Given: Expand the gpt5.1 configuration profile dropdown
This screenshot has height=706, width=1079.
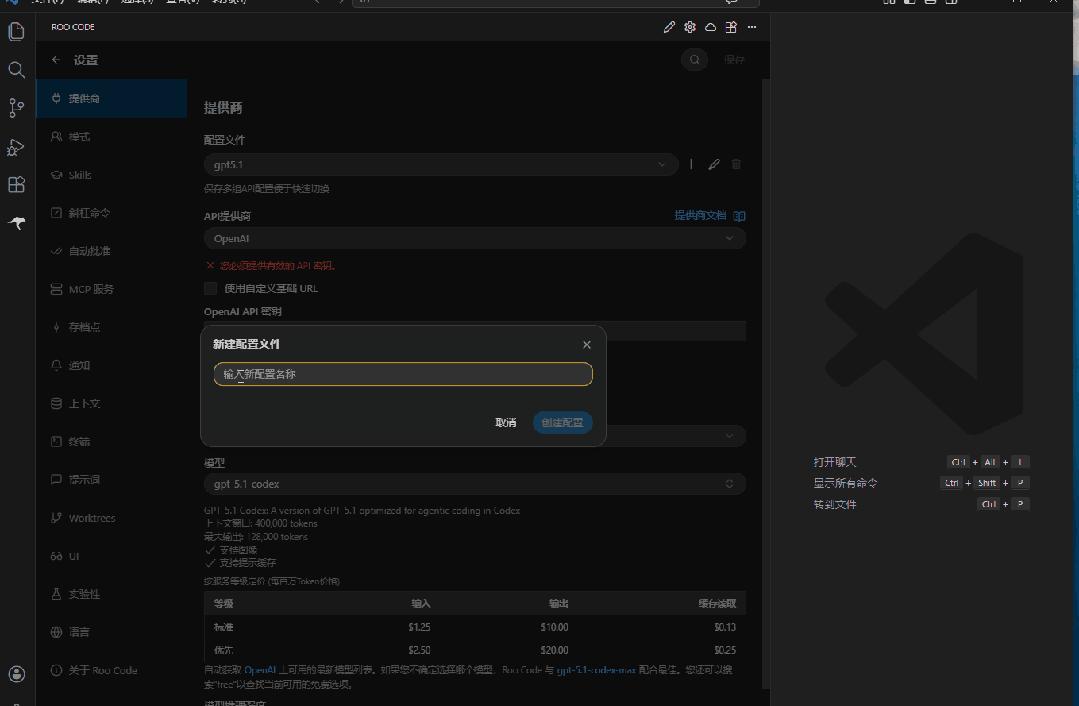Looking at the screenshot, I should click(441, 164).
